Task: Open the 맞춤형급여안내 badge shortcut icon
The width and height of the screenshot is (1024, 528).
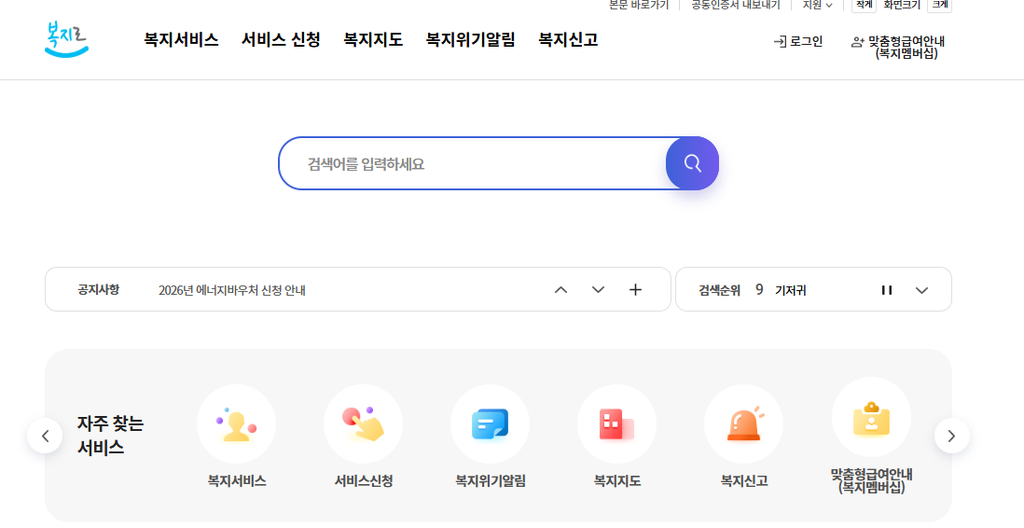Action: [x=871, y=418]
